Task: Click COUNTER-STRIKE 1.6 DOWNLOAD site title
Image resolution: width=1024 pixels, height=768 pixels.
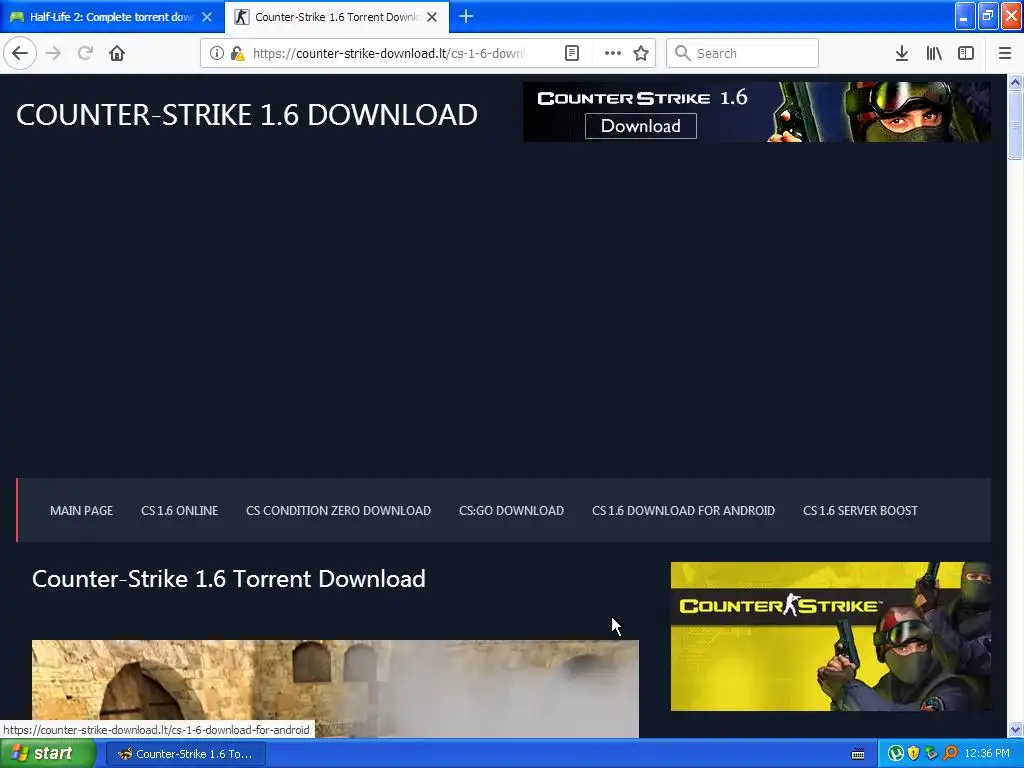Action: pos(247,115)
